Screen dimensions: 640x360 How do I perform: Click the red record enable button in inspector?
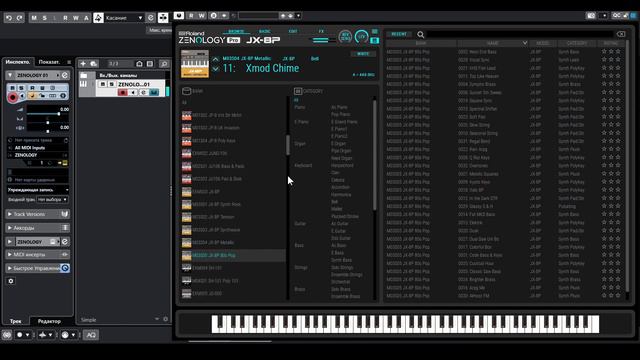coord(13,97)
